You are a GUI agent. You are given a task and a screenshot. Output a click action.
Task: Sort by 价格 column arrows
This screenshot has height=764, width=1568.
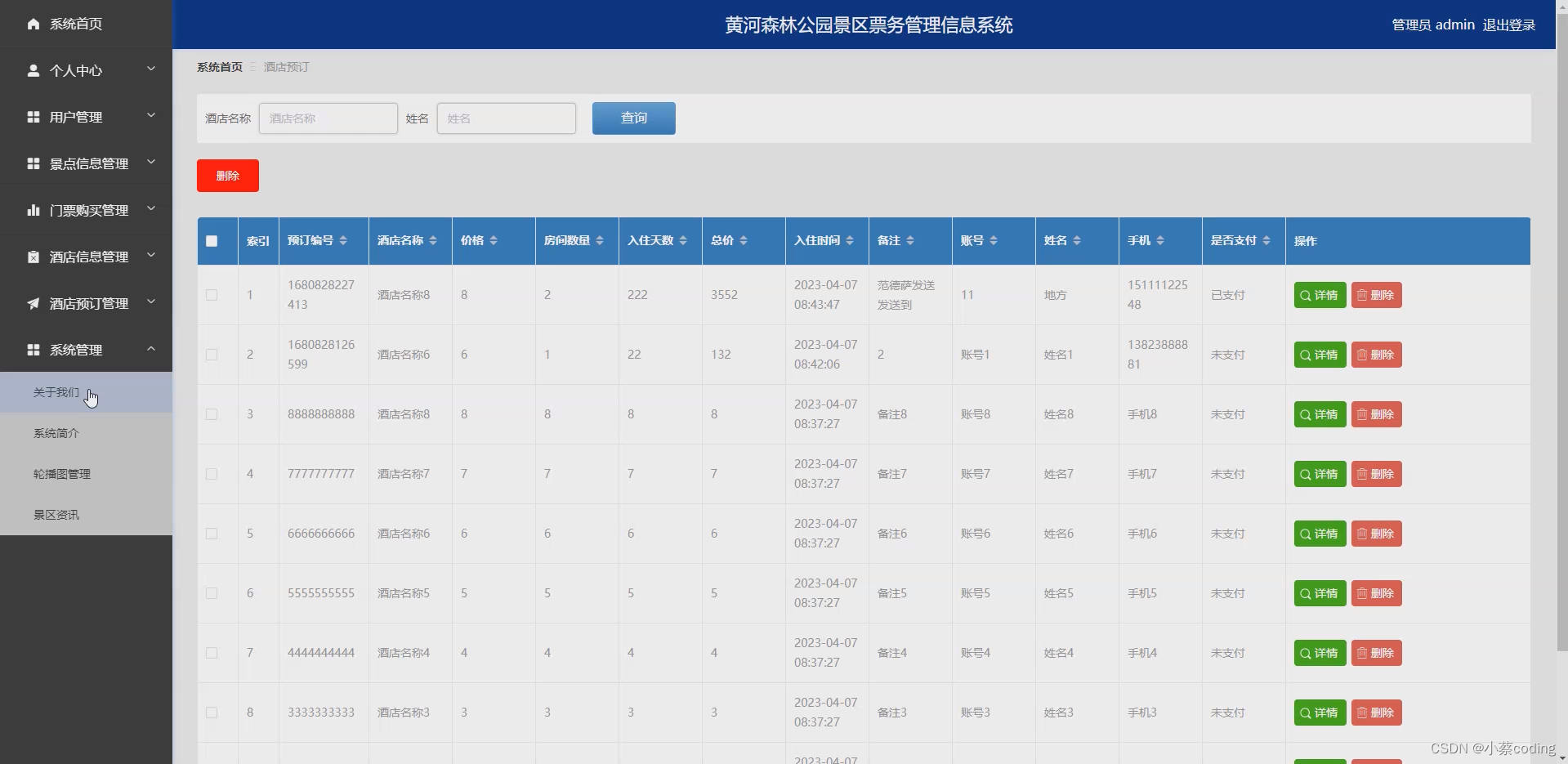coord(494,240)
